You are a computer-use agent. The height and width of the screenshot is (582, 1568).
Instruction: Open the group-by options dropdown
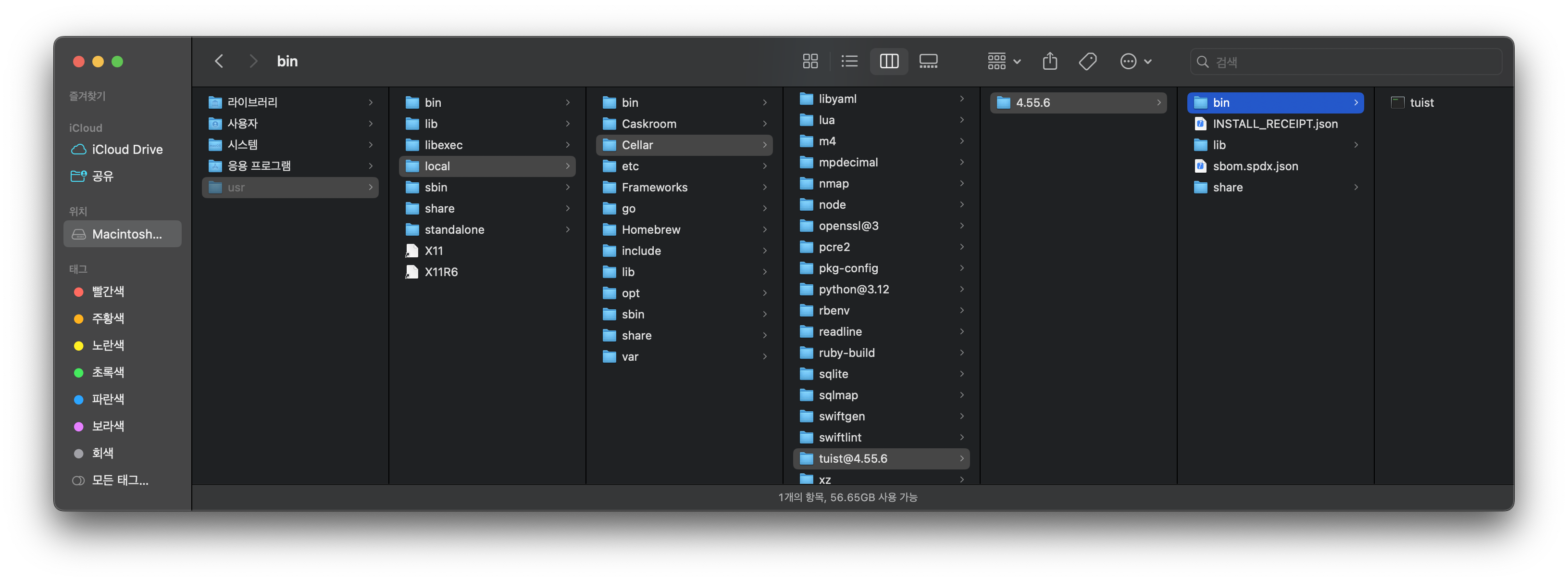[1003, 62]
